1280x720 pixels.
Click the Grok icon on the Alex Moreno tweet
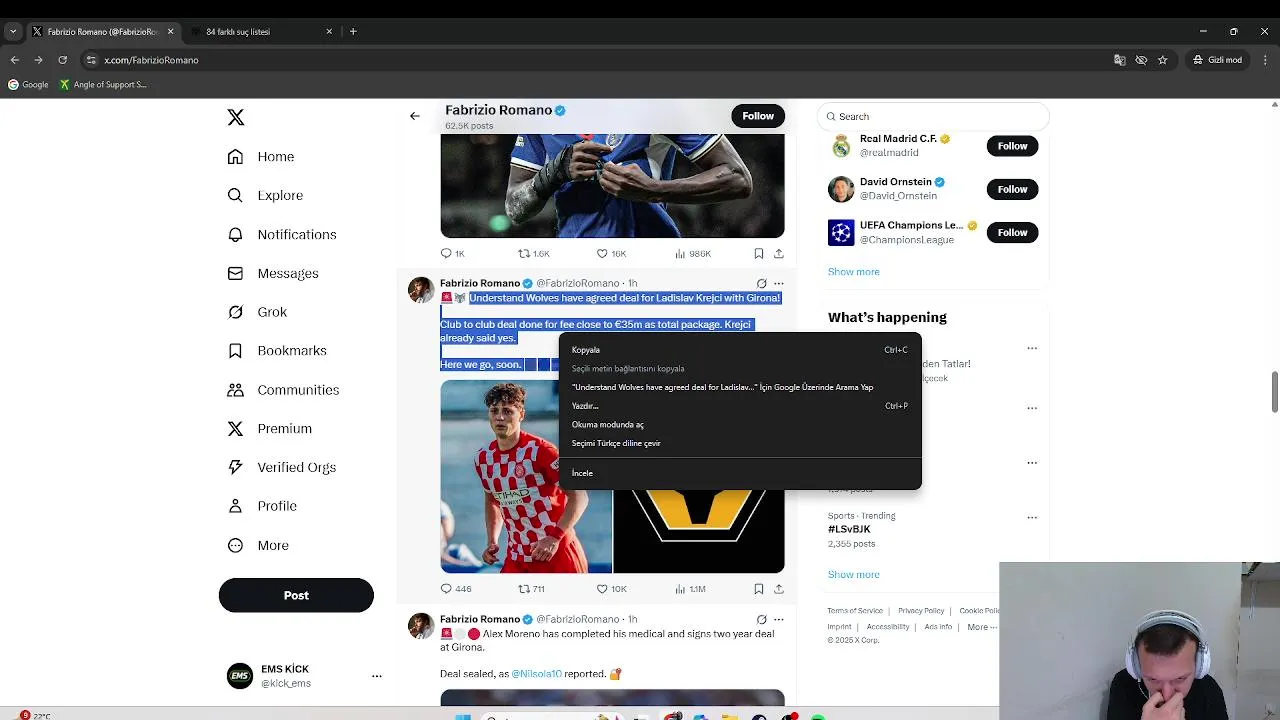(762, 620)
